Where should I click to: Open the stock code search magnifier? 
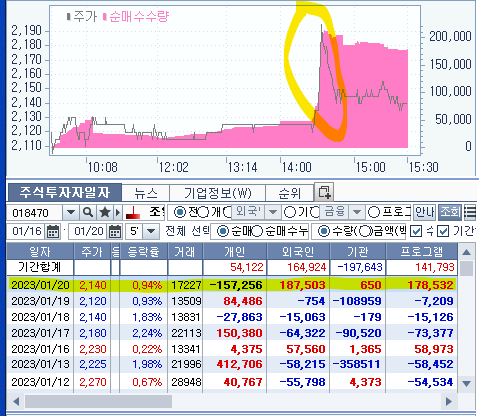tap(88, 212)
